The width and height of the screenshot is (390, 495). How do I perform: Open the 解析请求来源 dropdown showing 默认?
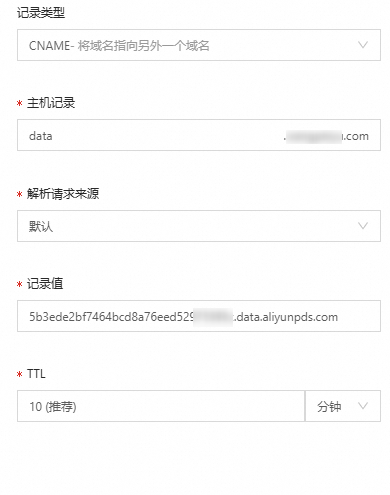(199, 226)
